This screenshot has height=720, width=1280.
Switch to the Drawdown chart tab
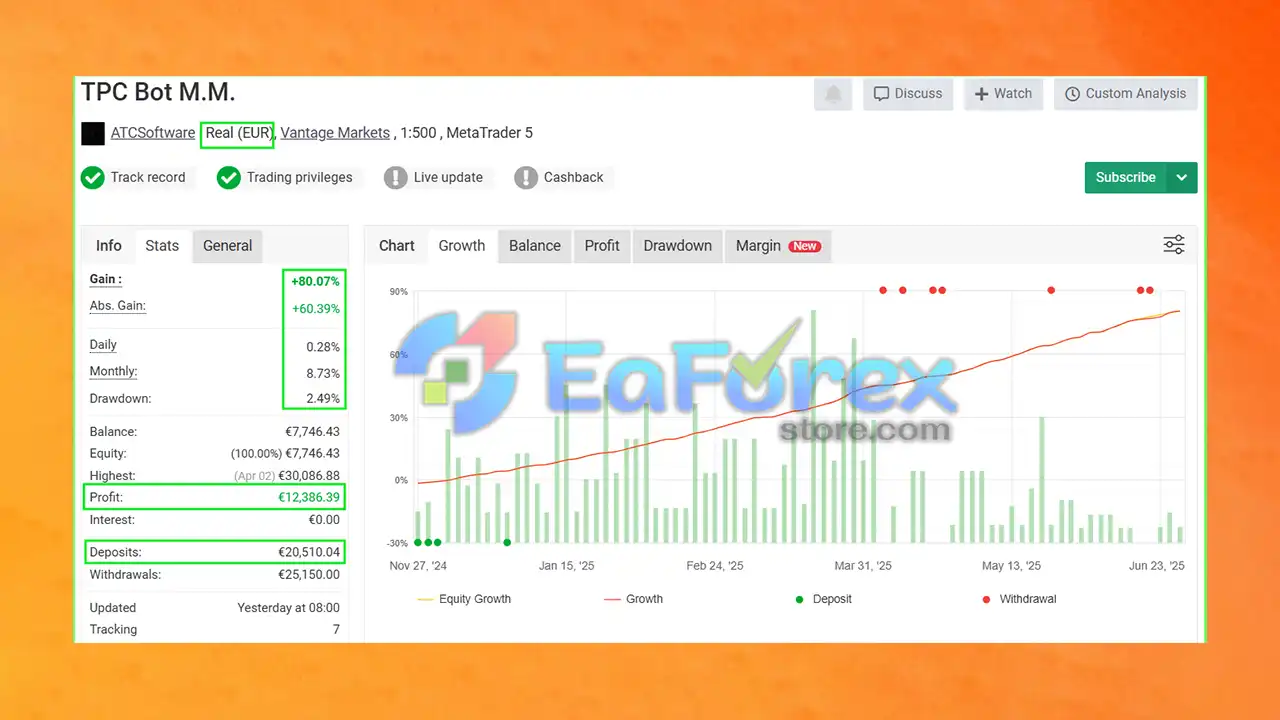678,246
